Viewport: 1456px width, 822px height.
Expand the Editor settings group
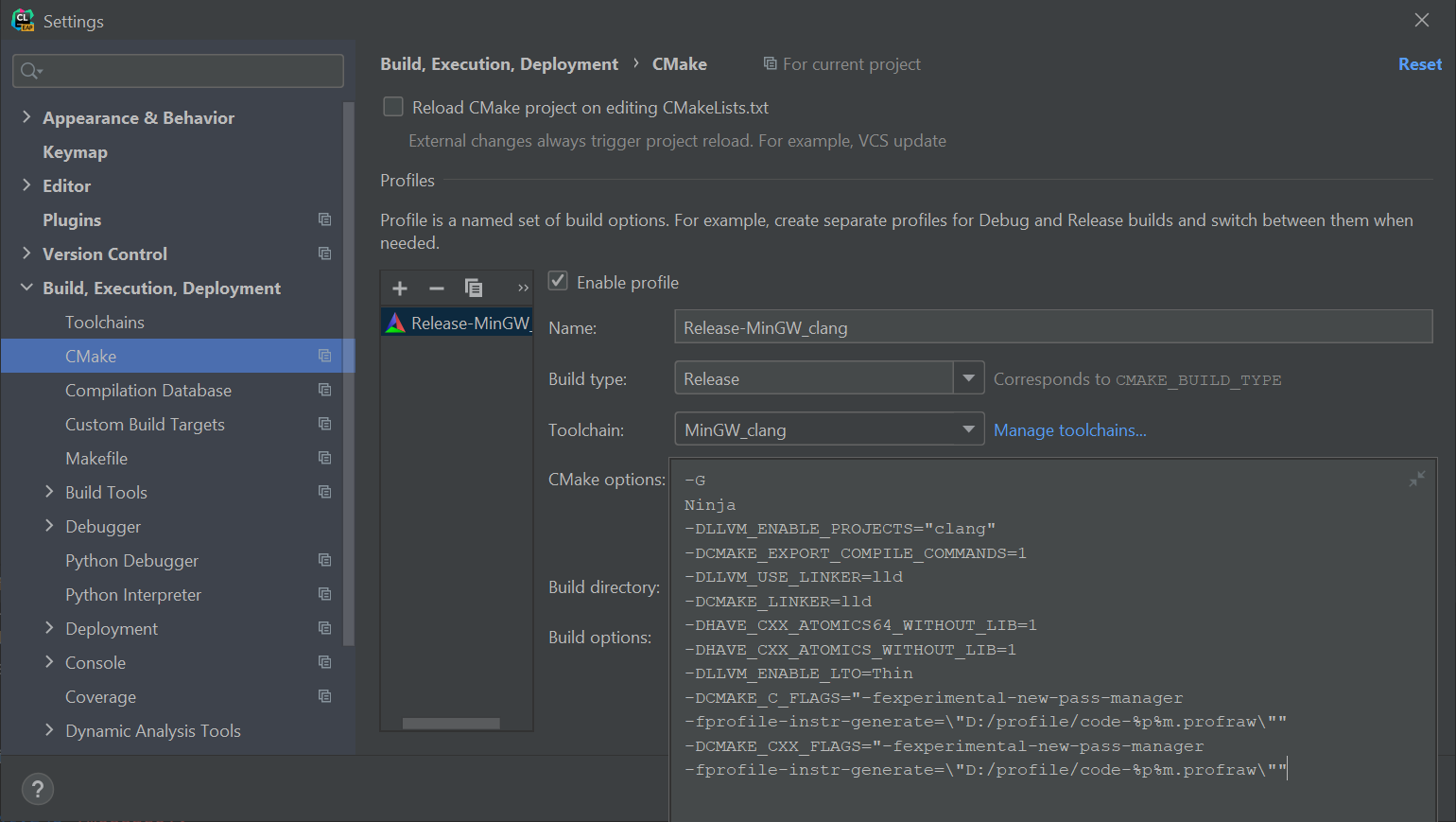tap(26, 185)
